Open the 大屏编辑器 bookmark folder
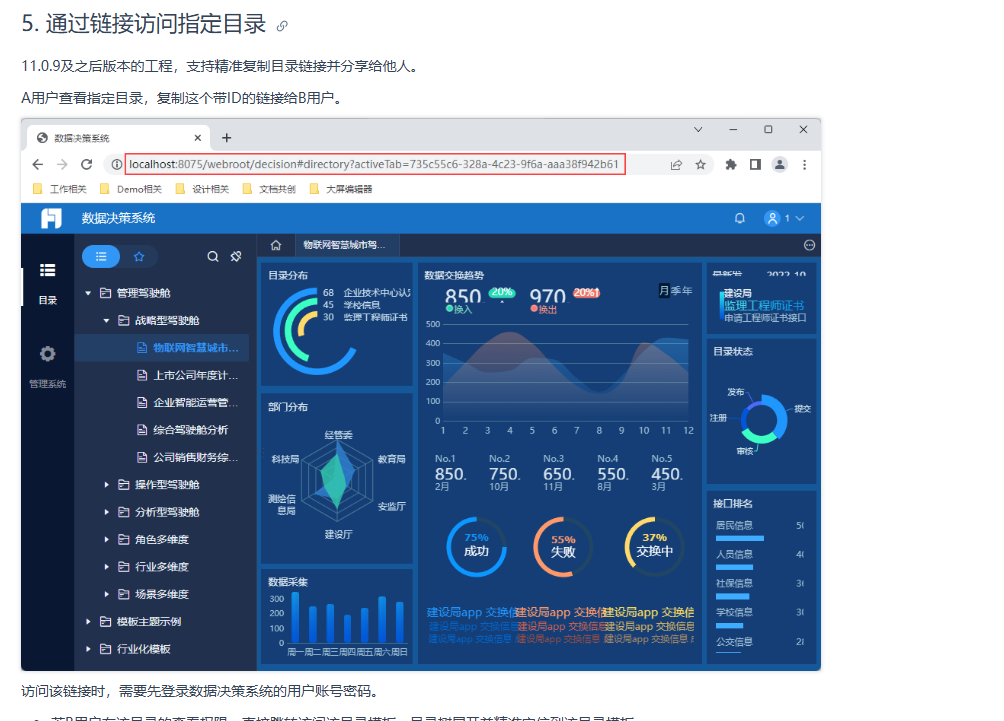This screenshot has height=721, width=1004. pos(341,189)
